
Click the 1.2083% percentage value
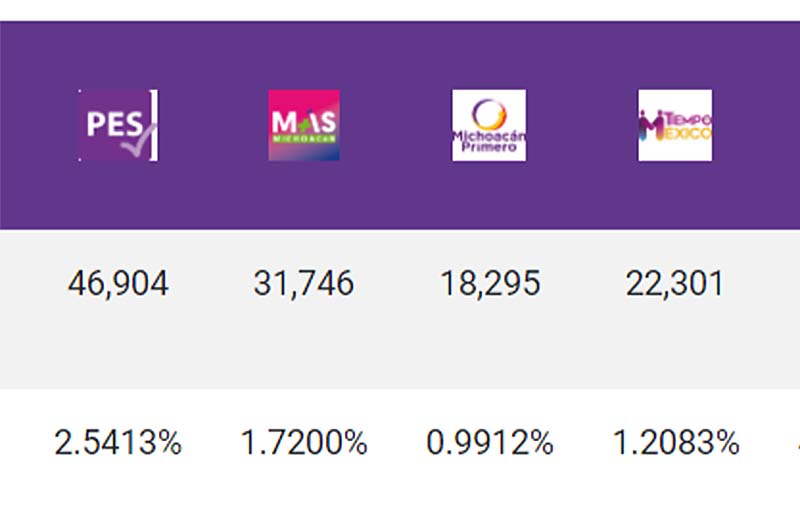pos(675,443)
